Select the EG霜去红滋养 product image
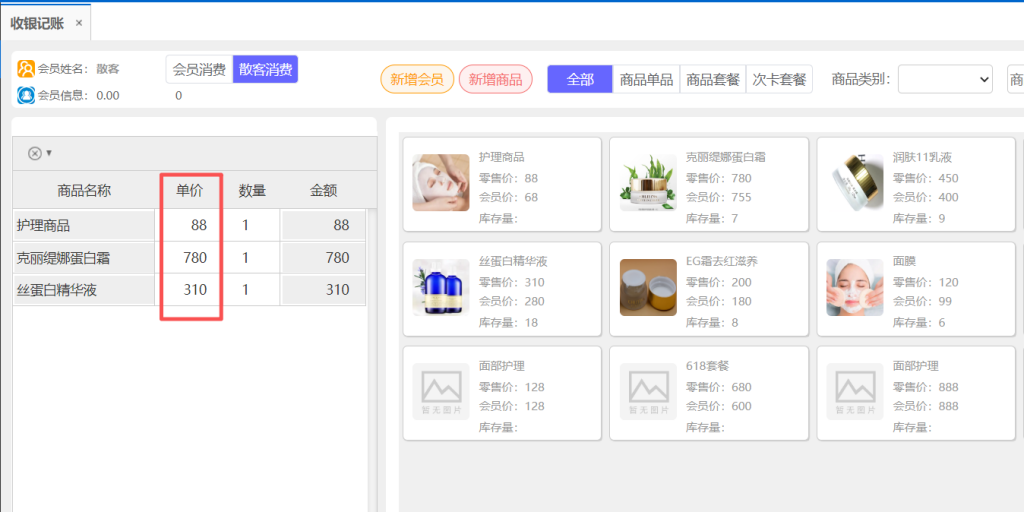The height and width of the screenshot is (512, 1024). [648, 287]
